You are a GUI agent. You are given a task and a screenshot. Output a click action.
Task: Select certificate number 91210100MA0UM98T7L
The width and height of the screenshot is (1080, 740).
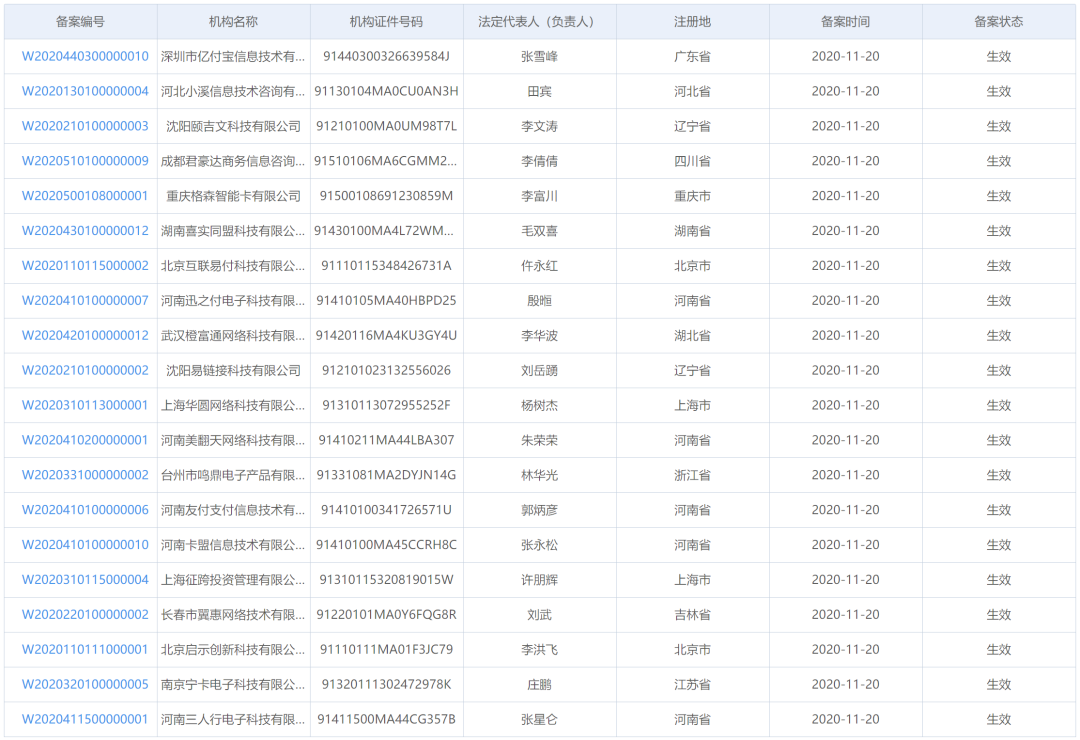pos(386,126)
